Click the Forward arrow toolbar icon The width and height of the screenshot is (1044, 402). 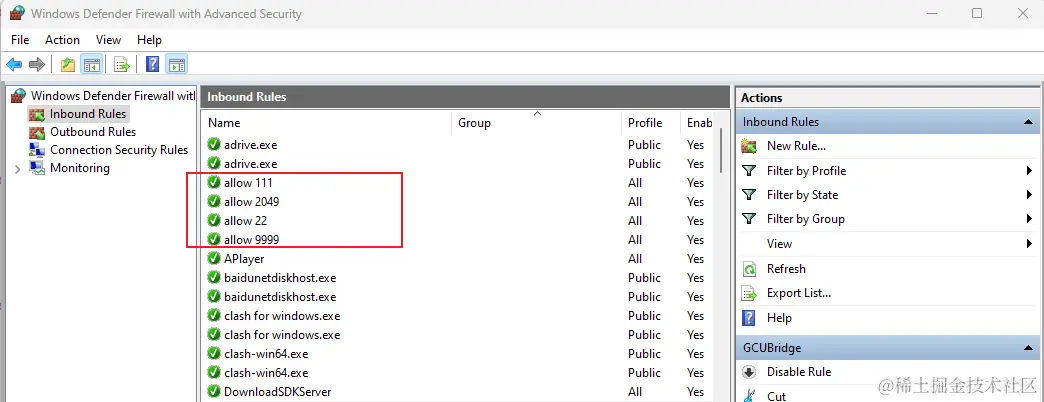coord(37,65)
